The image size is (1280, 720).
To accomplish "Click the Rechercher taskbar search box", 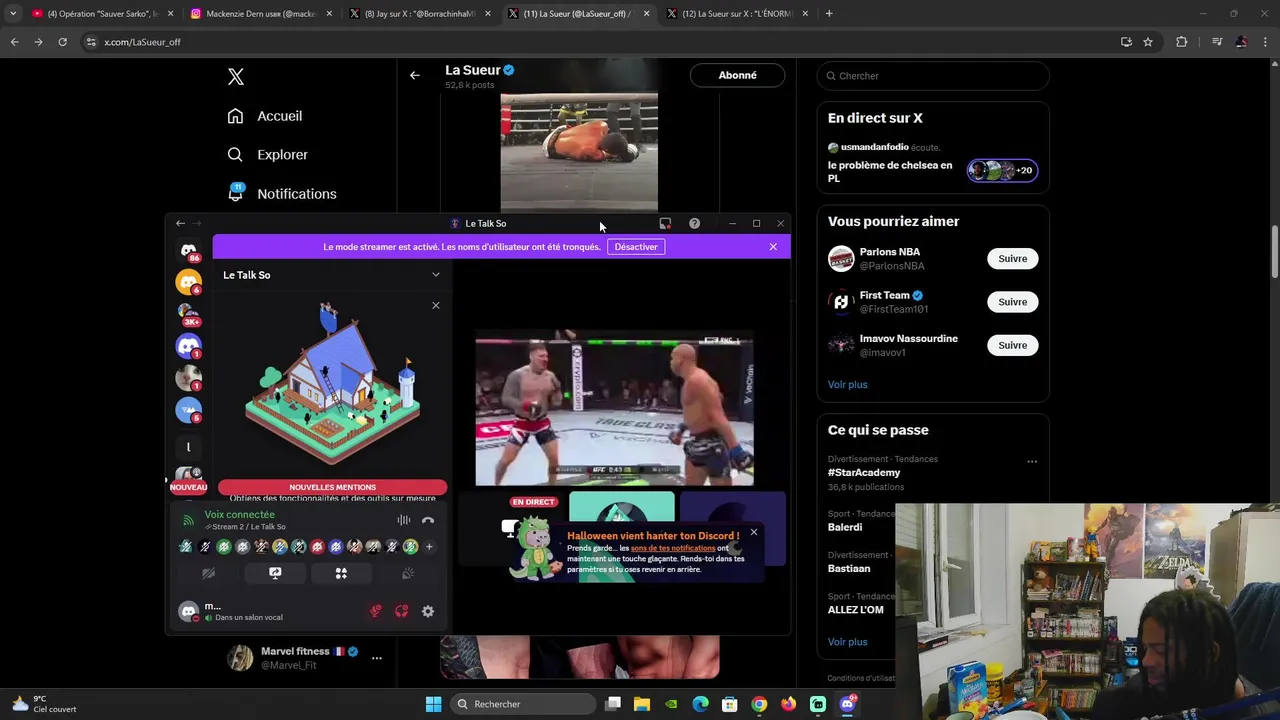I will (522, 704).
